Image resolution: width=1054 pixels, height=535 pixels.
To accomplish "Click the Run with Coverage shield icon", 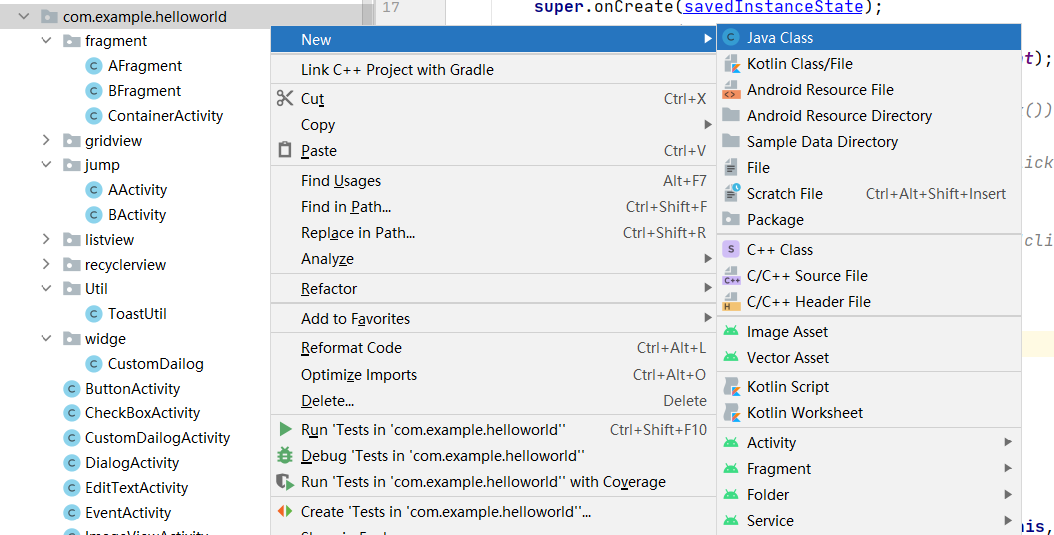I will point(284,482).
